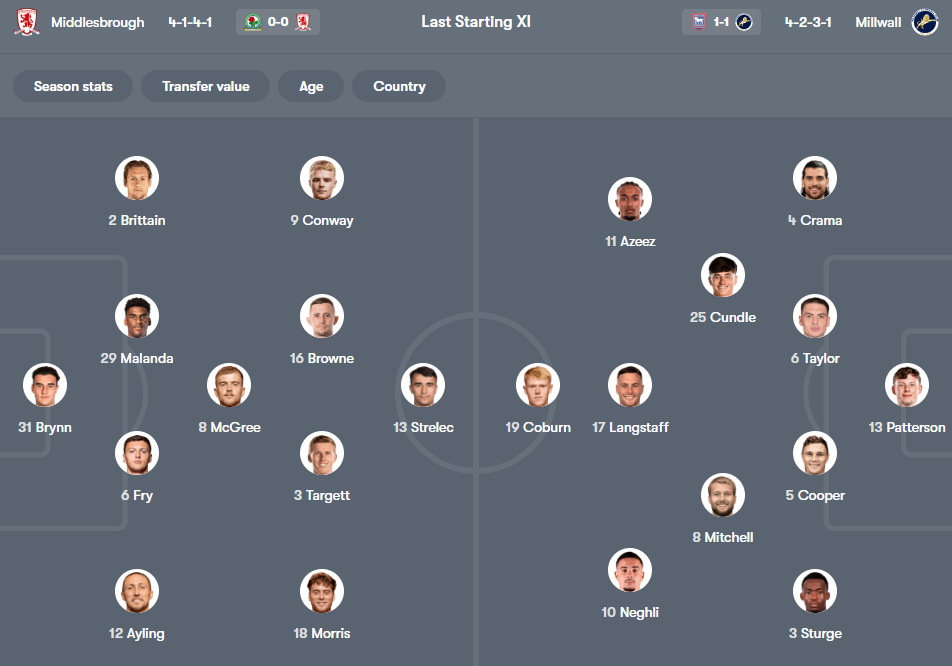Click McGree's player photo
952x666 pixels.
pyautogui.click(x=229, y=385)
